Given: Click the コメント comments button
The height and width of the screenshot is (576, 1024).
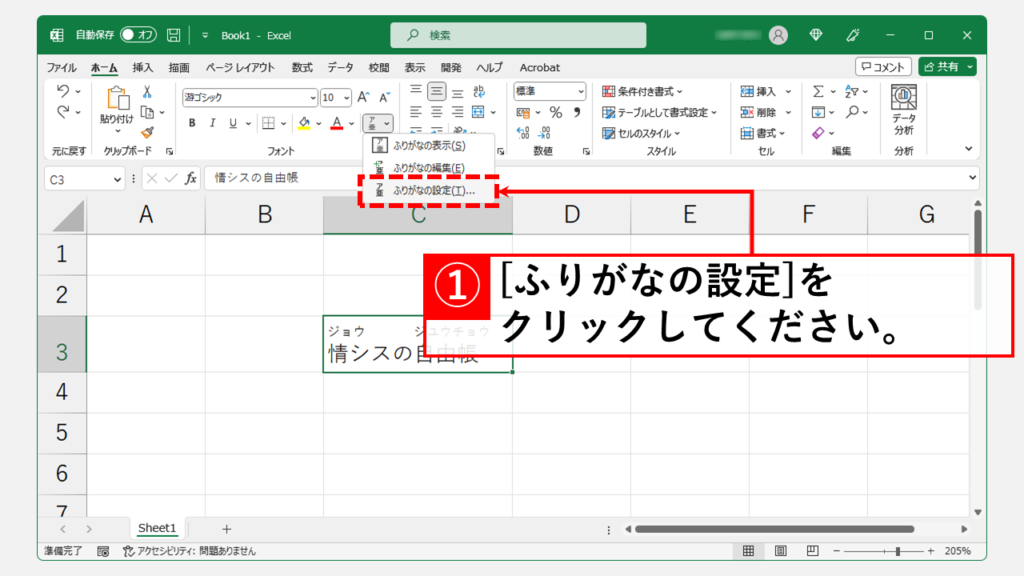Looking at the screenshot, I should click(x=884, y=67).
